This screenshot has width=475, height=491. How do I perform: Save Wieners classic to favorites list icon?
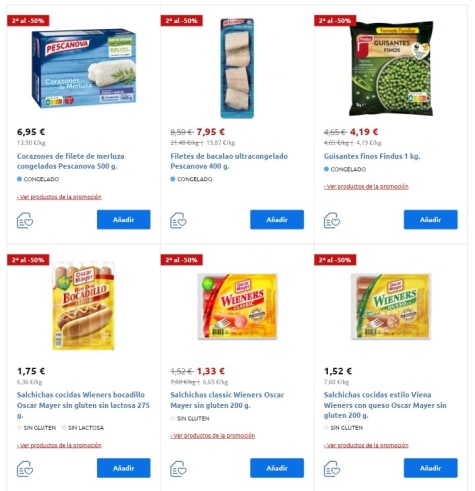click(178, 469)
